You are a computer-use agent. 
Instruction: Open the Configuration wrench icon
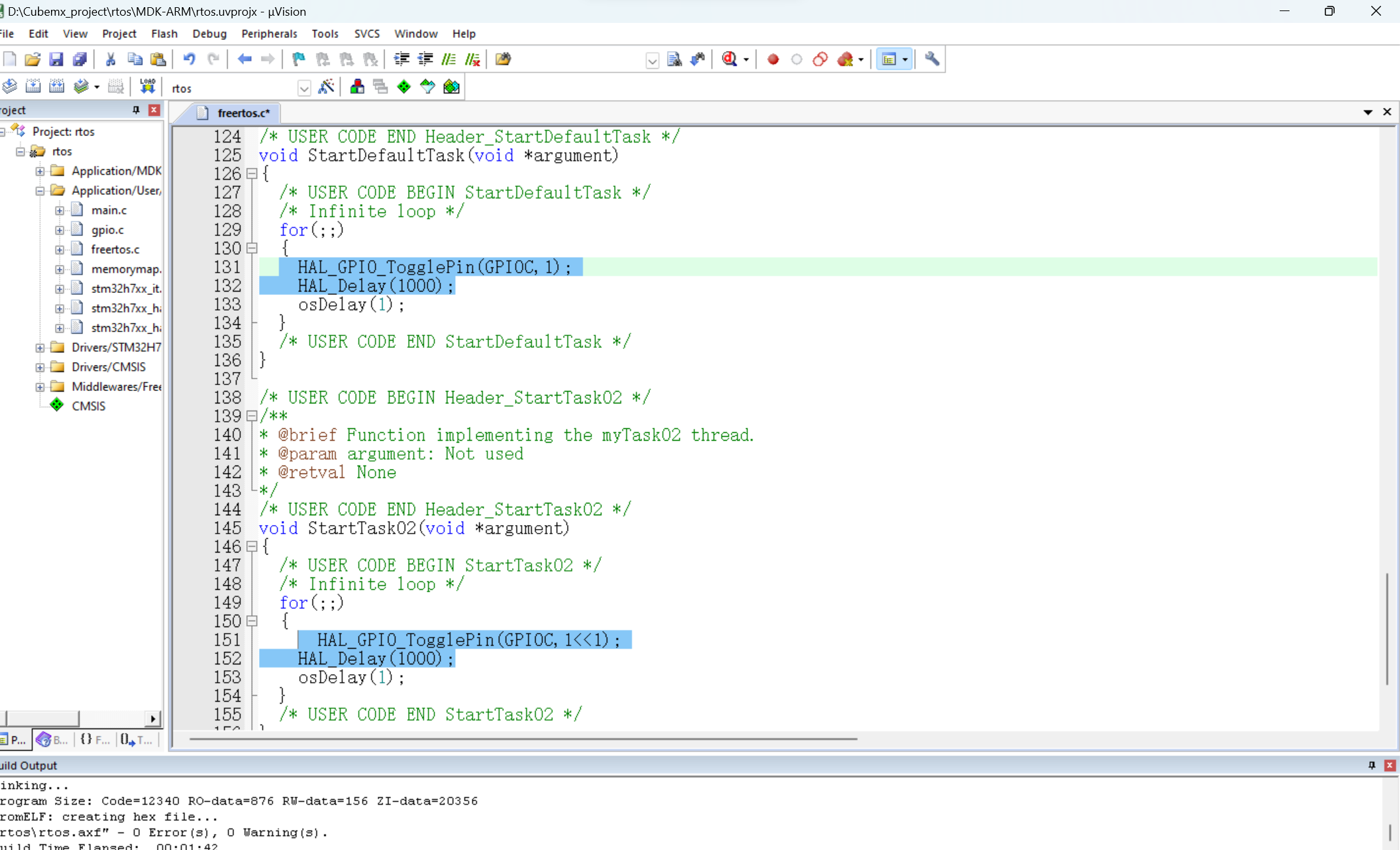932,59
